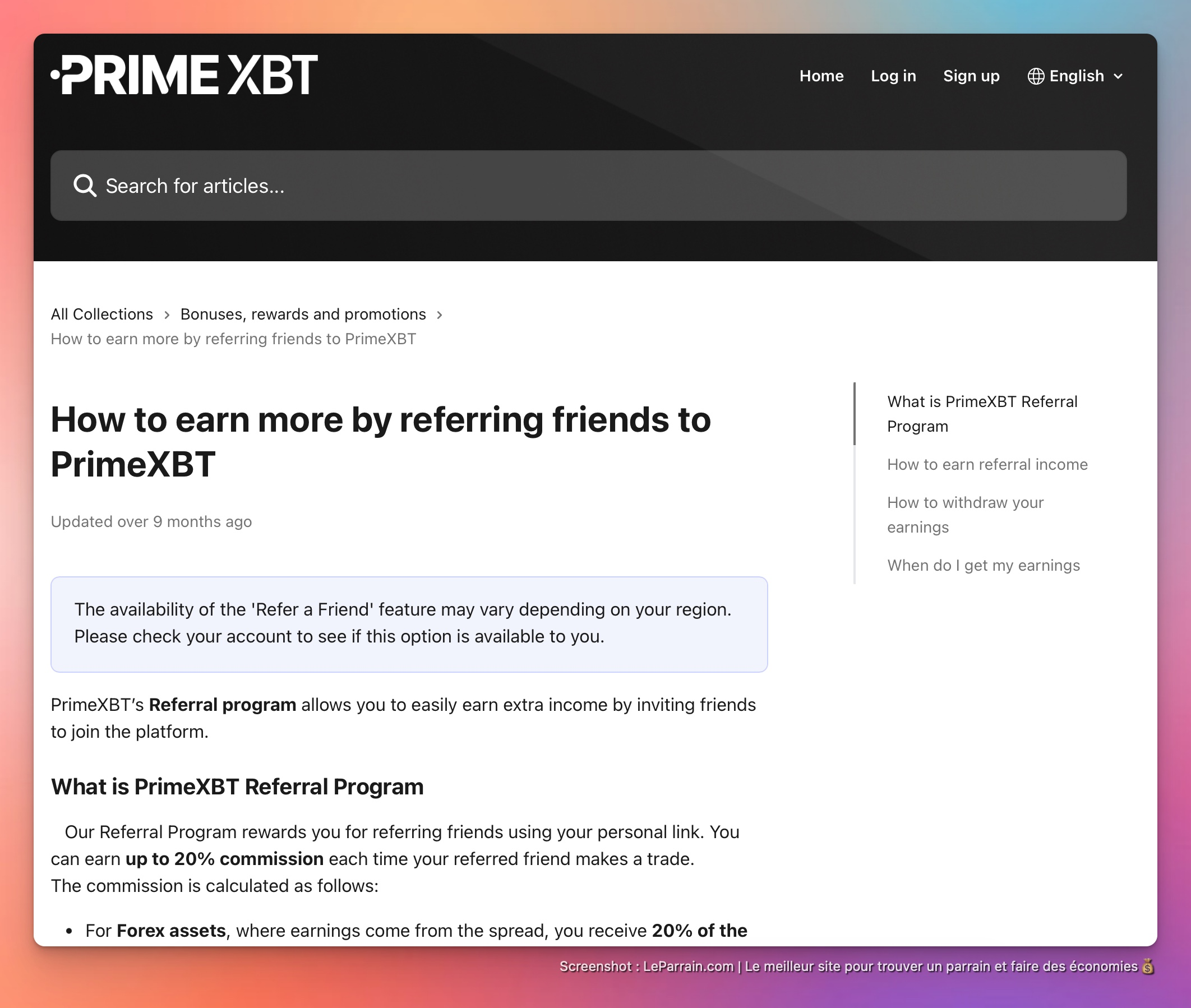
Task: Click the Forex assets bullet text
Action: 172,931
